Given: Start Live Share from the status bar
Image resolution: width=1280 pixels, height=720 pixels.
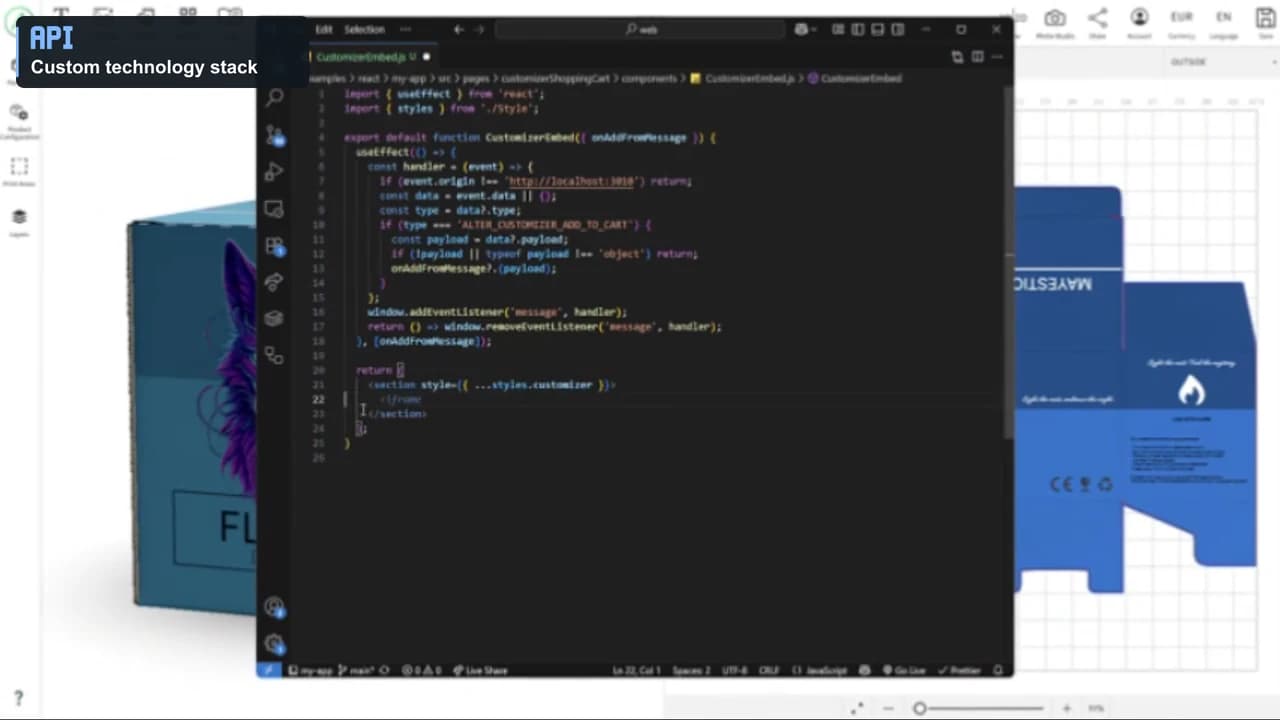Looking at the screenshot, I should (480, 670).
